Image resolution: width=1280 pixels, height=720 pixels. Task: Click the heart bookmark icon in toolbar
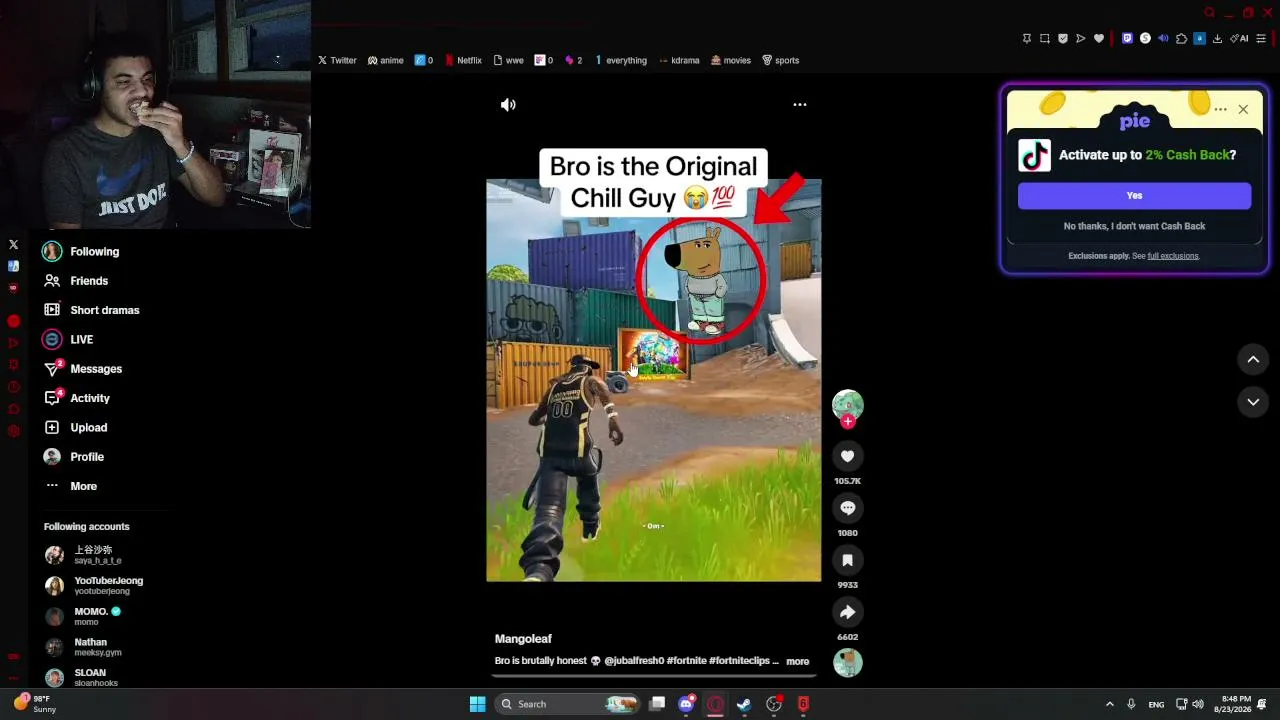pos(1099,39)
